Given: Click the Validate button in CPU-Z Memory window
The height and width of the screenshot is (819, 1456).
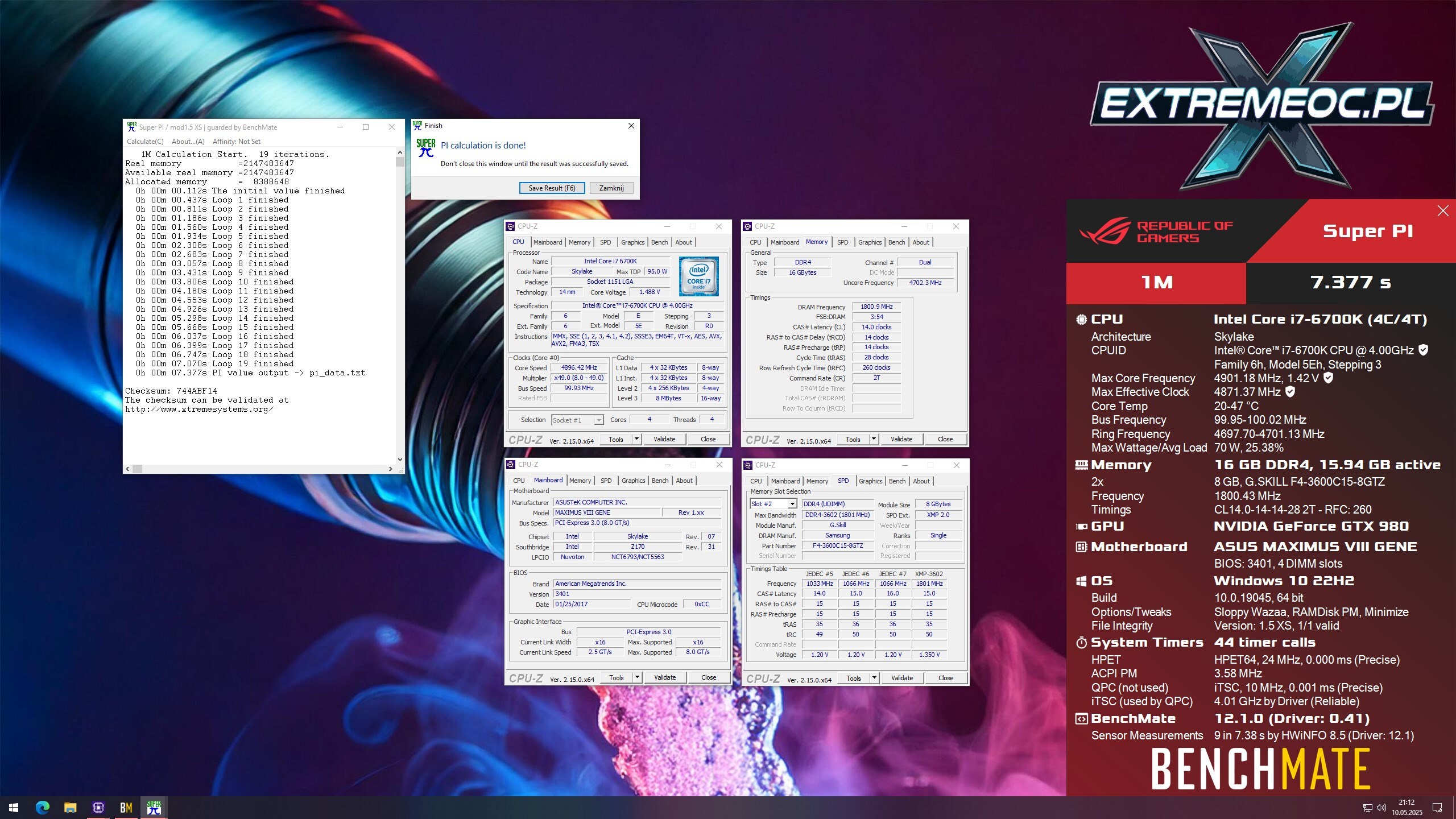Looking at the screenshot, I should [901, 439].
